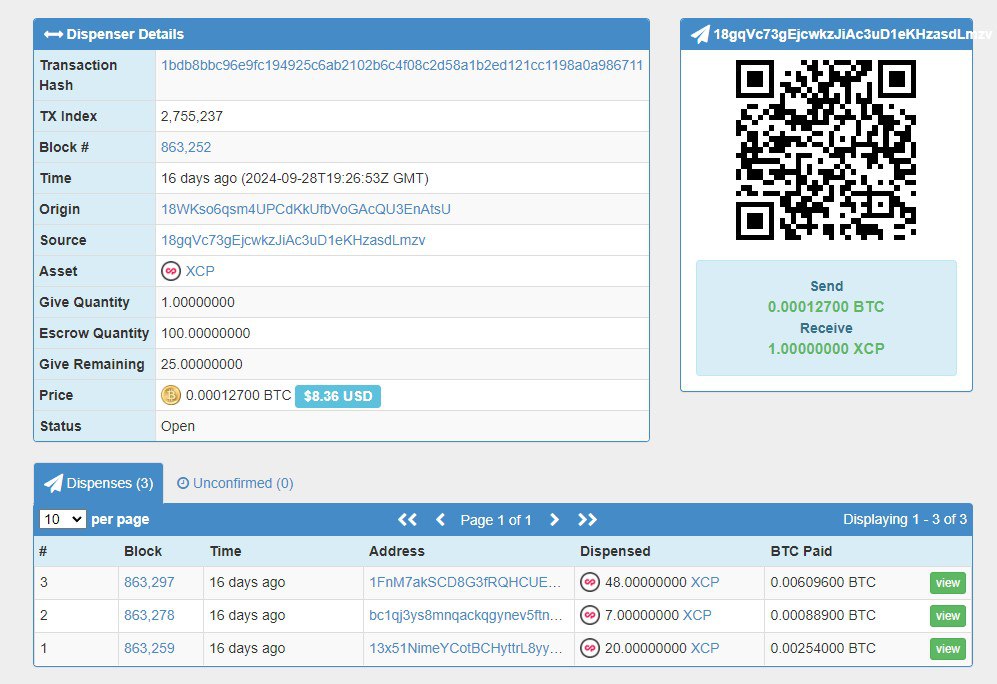Screen dimensions: 997x684
Task: Switch to the Unconfirmed (0) tab
Action: 235,483
